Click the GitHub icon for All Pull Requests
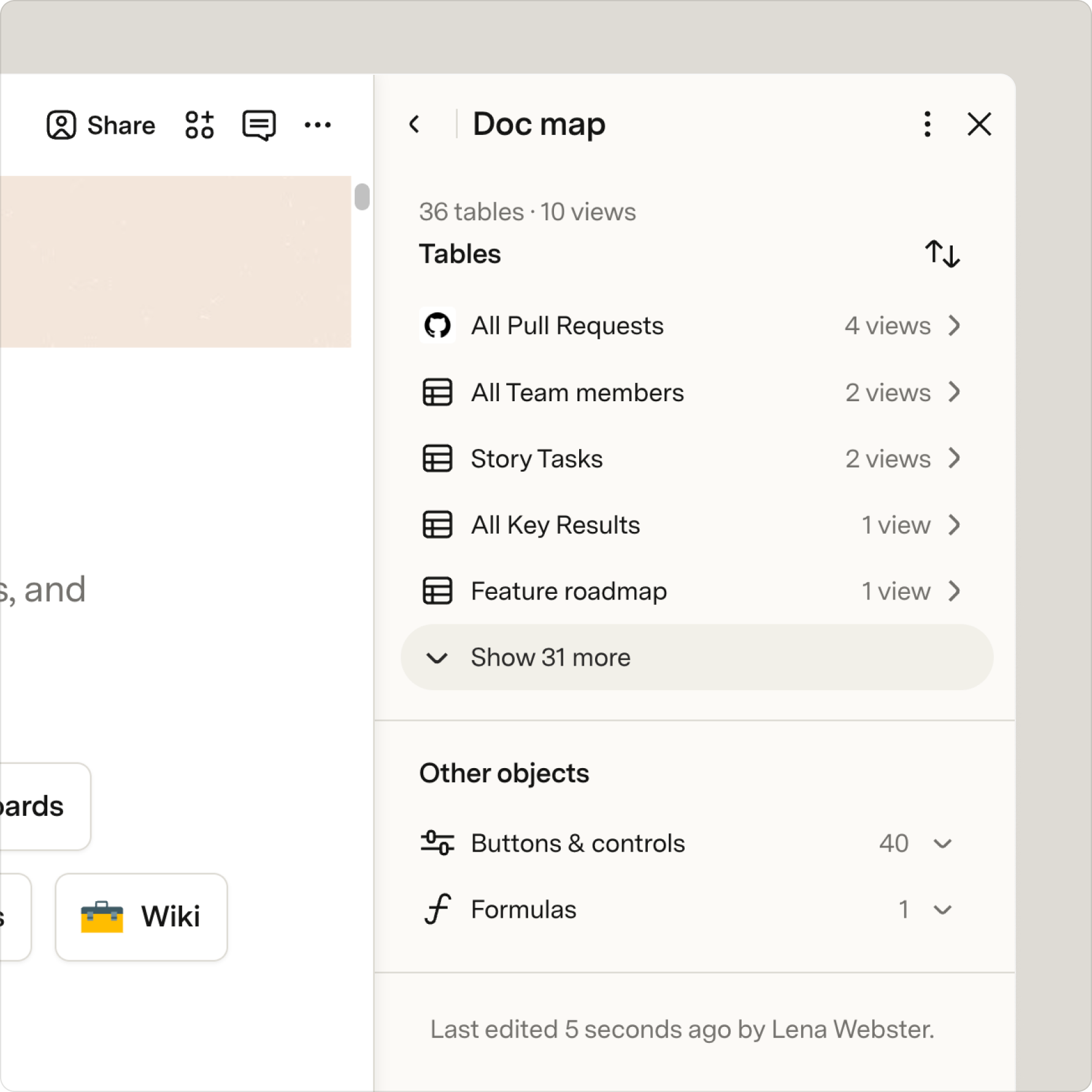Viewport: 1092px width, 1092px height. [x=437, y=325]
